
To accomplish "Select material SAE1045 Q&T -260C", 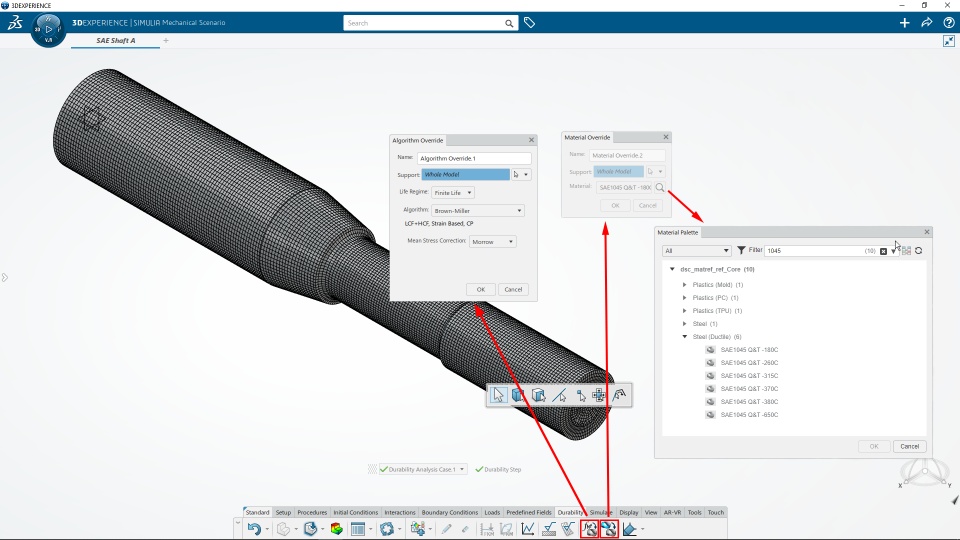I will click(x=749, y=362).
